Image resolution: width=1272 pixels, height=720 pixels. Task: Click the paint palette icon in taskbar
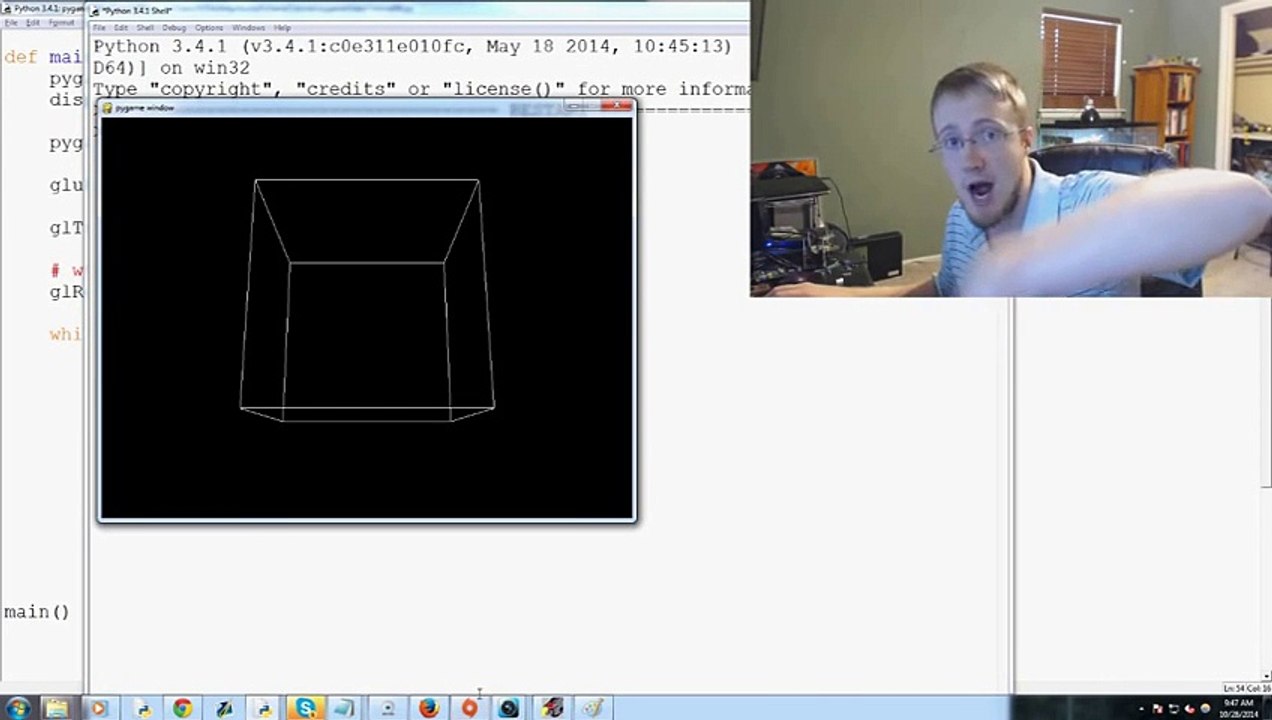point(592,708)
